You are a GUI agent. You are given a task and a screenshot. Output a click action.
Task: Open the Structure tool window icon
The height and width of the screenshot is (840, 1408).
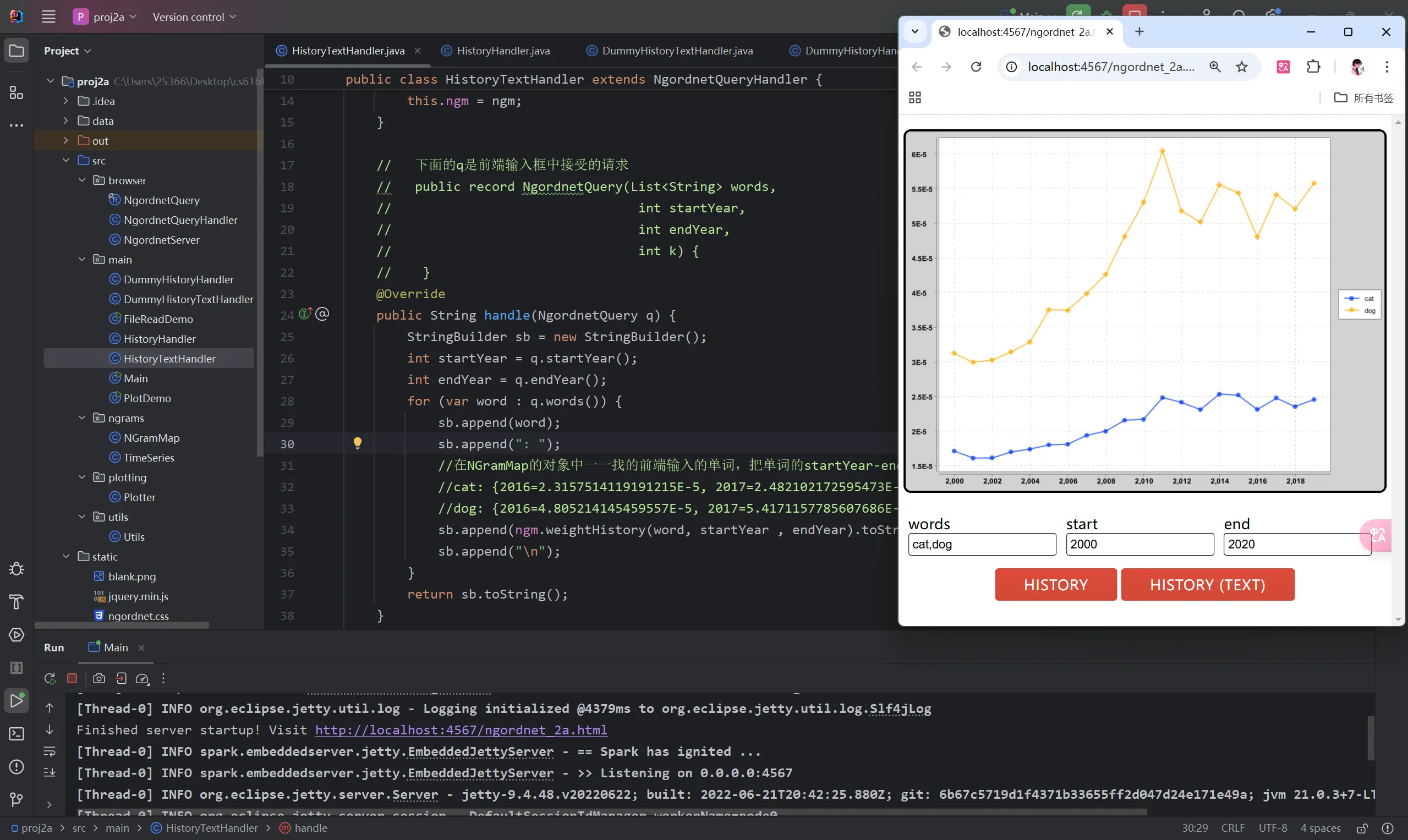click(17, 92)
